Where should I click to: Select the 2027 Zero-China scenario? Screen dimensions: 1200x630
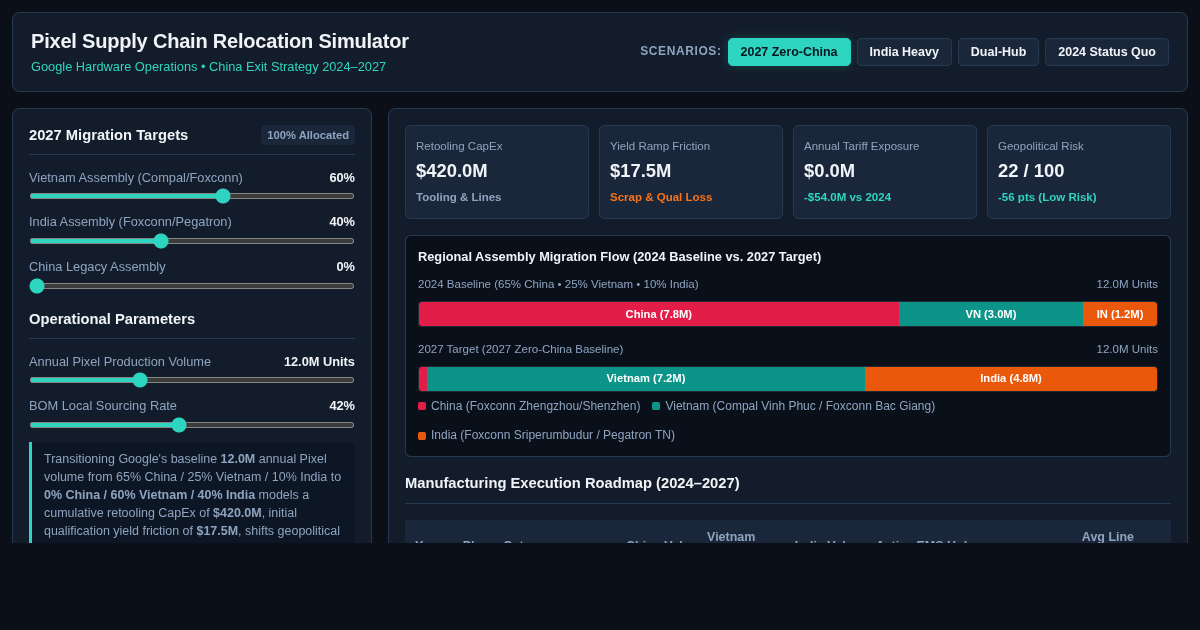pos(789,52)
